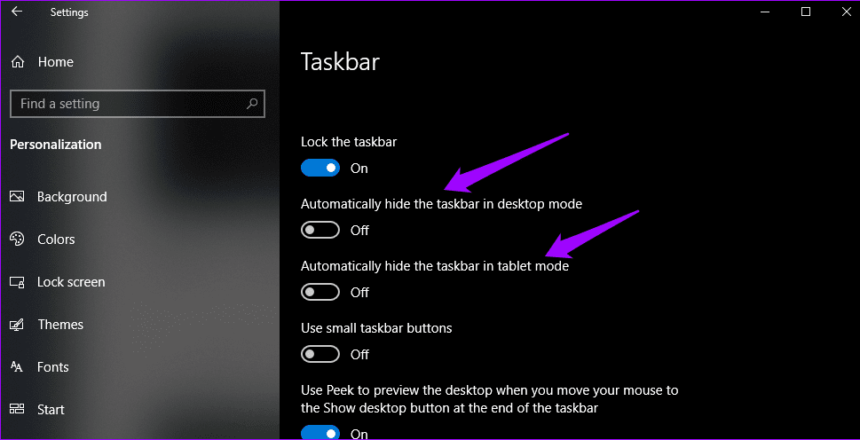Enable auto-hide taskbar in tablet mode
This screenshot has height=440, width=860.
click(x=320, y=292)
